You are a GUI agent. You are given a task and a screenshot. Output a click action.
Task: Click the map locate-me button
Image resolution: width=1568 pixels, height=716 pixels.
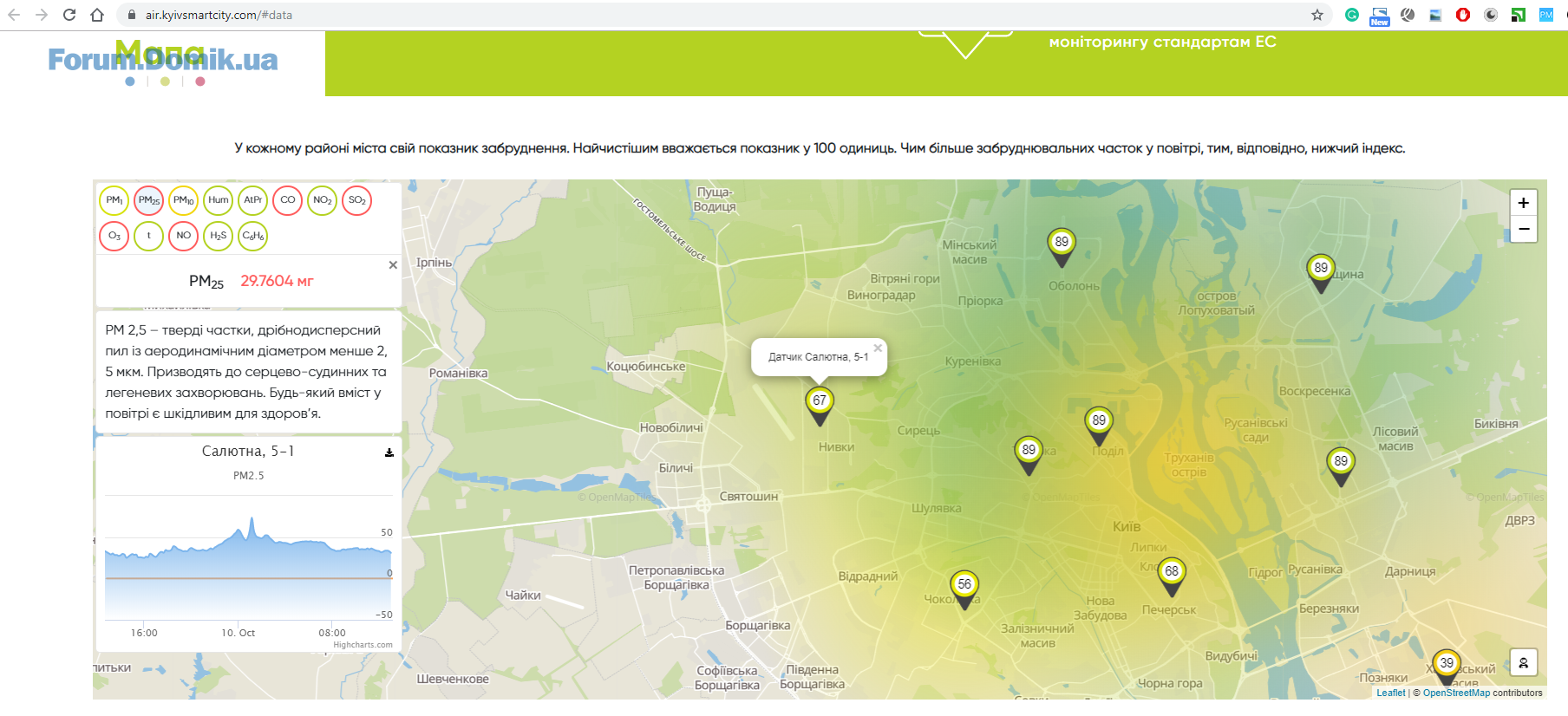coord(1524,663)
